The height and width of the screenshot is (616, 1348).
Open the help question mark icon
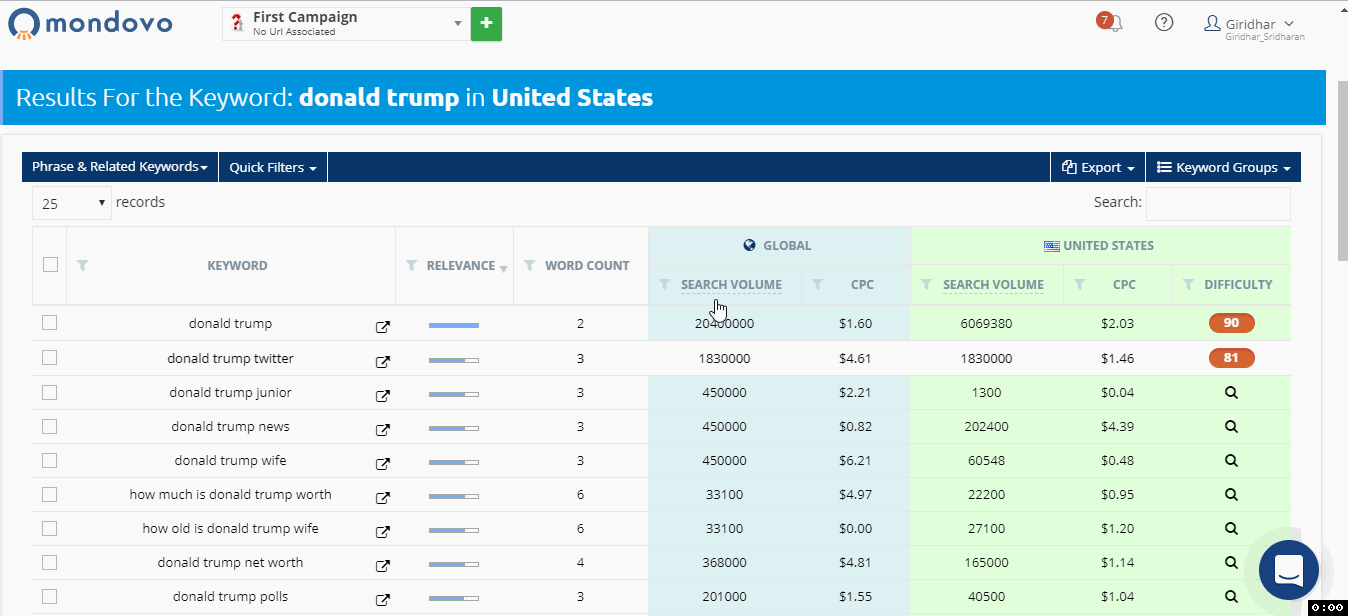[x=1164, y=22]
